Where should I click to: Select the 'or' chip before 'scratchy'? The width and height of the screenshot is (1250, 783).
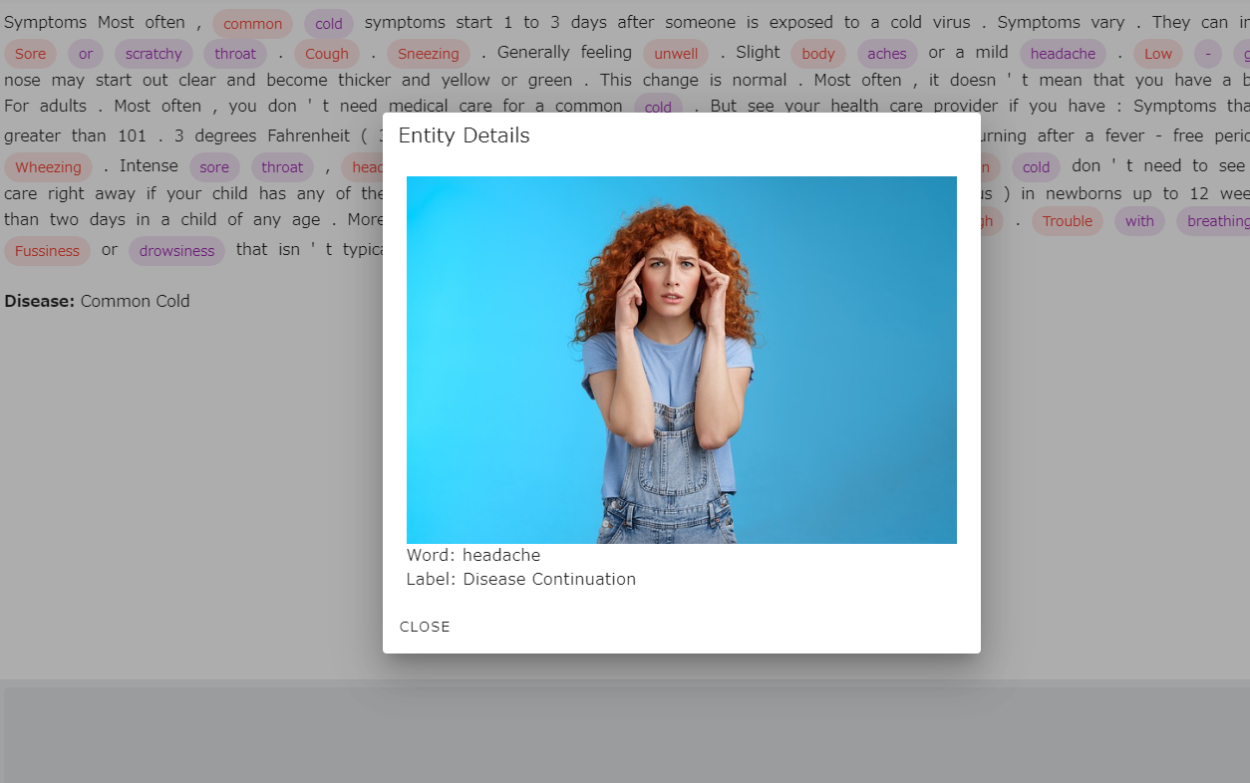click(85, 54)
